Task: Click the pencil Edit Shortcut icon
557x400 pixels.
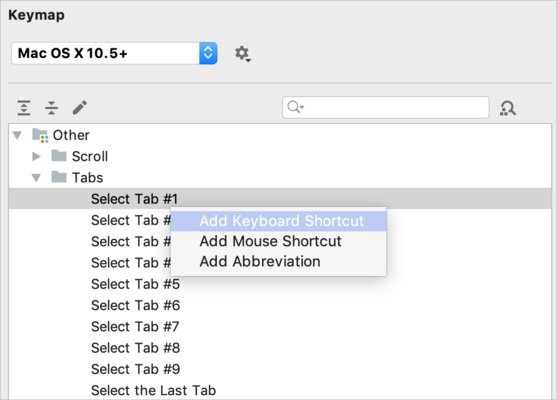Action: coord(80,108)
